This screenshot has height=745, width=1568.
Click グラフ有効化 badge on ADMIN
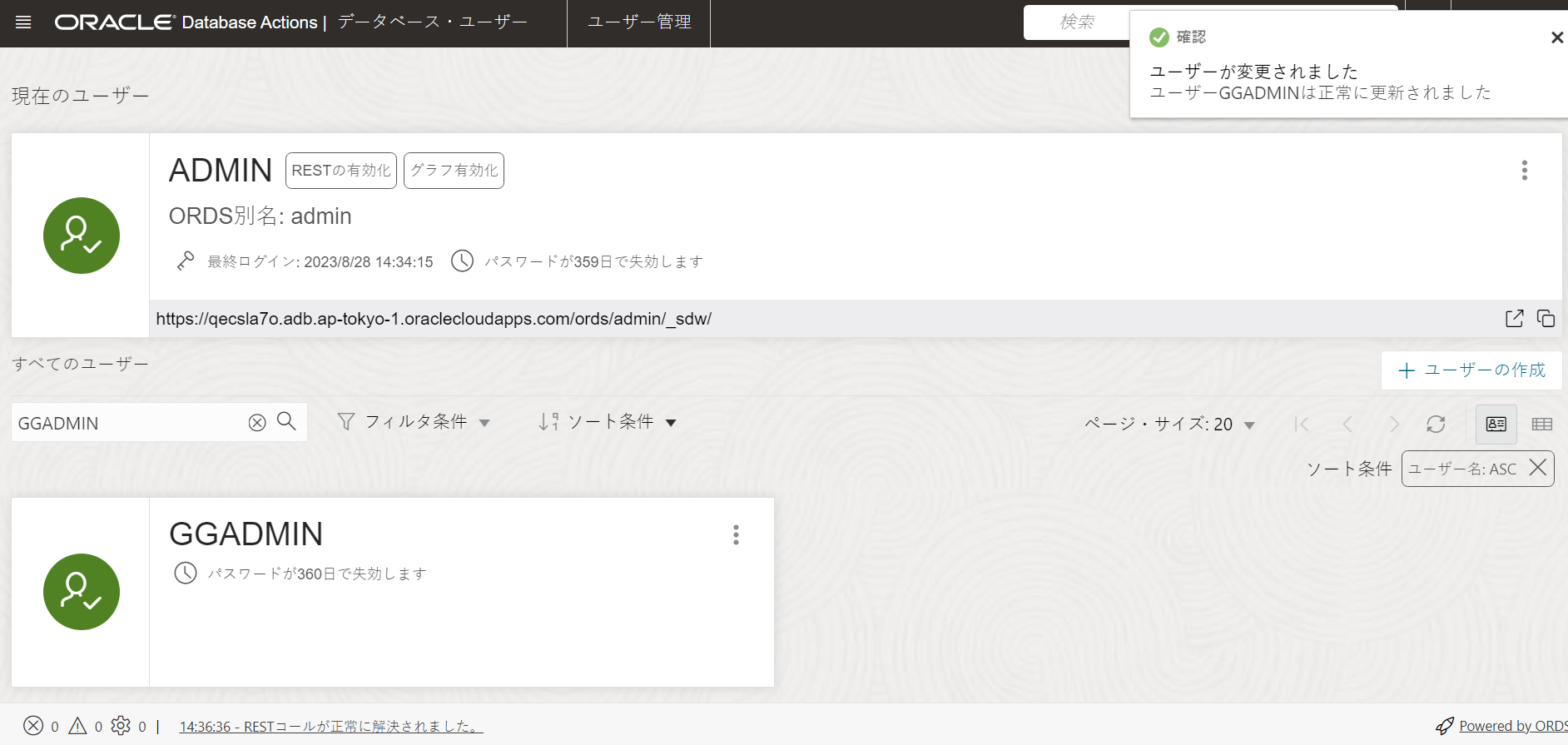454,171
